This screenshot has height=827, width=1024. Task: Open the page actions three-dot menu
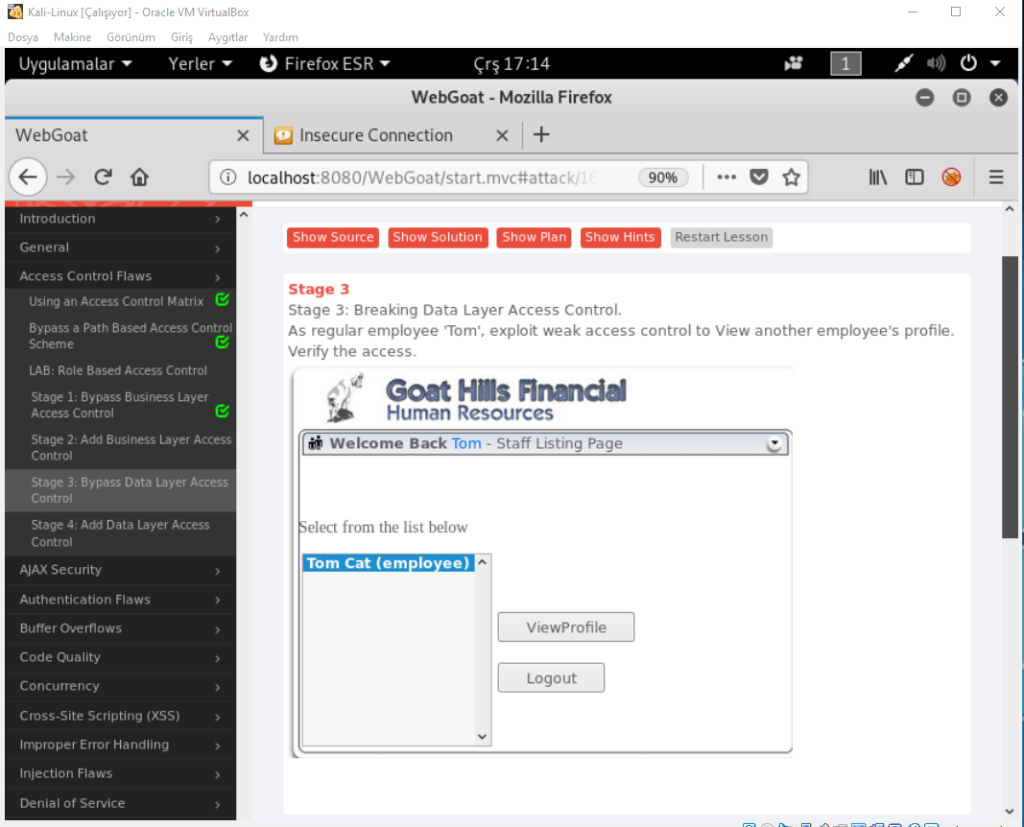click(x=727, y=177)
